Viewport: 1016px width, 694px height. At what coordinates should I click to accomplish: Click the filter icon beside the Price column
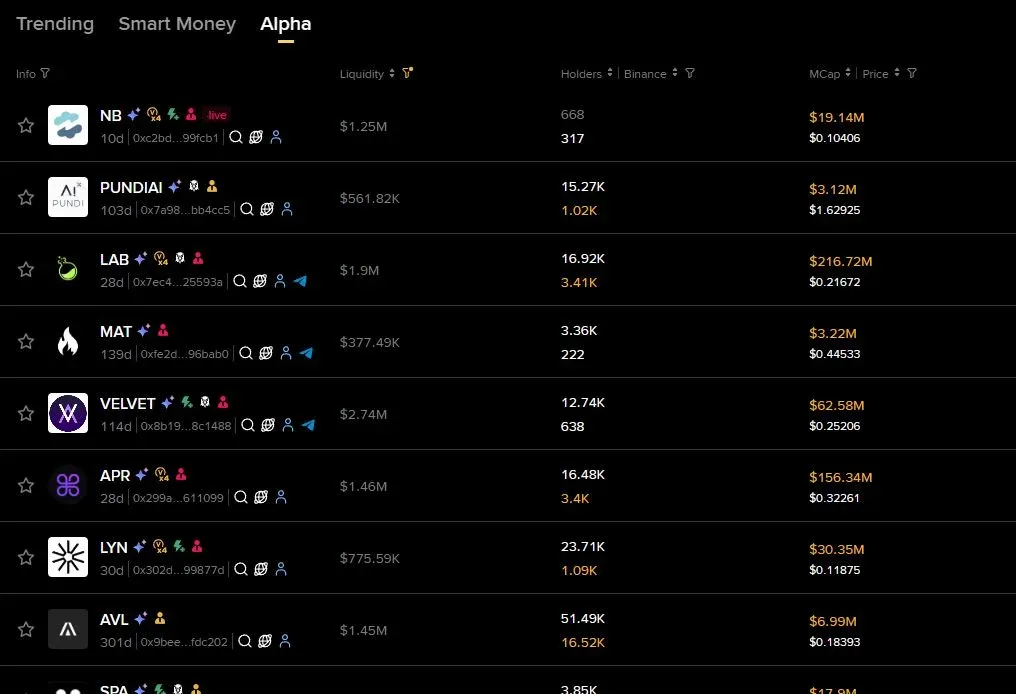pyautogui.click(x=910, y=73)
